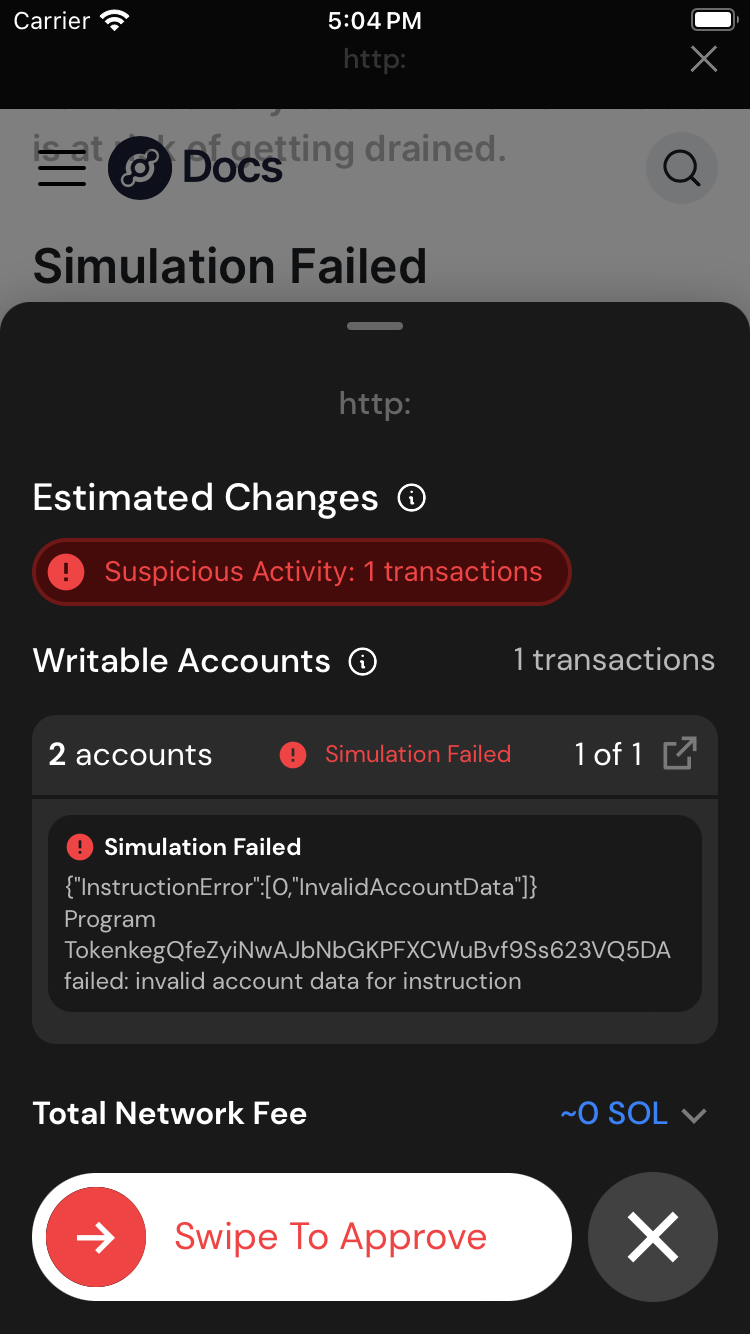Viewport: 750px width, 1334px height.
Task: Tap the Swipe To Approve label
Action: pyautogui.click(x=330, y=1237)
